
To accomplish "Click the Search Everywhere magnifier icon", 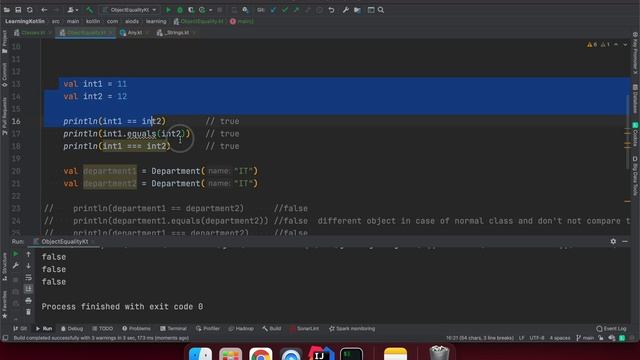I will [x=381, y=10].
